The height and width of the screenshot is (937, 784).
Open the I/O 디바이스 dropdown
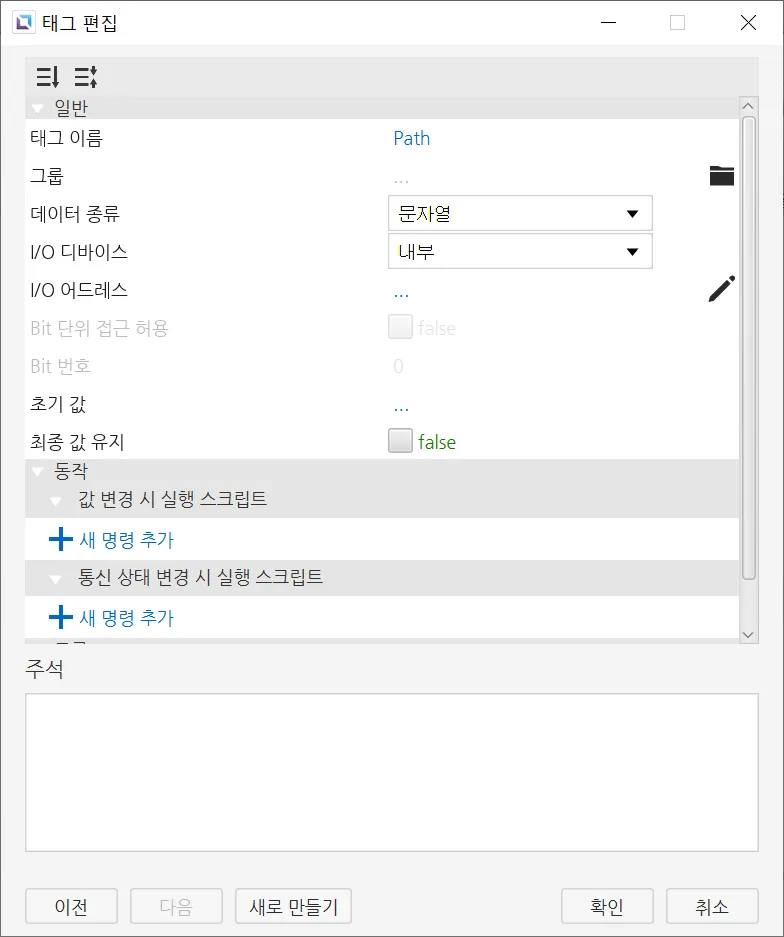tap(520, 252)
